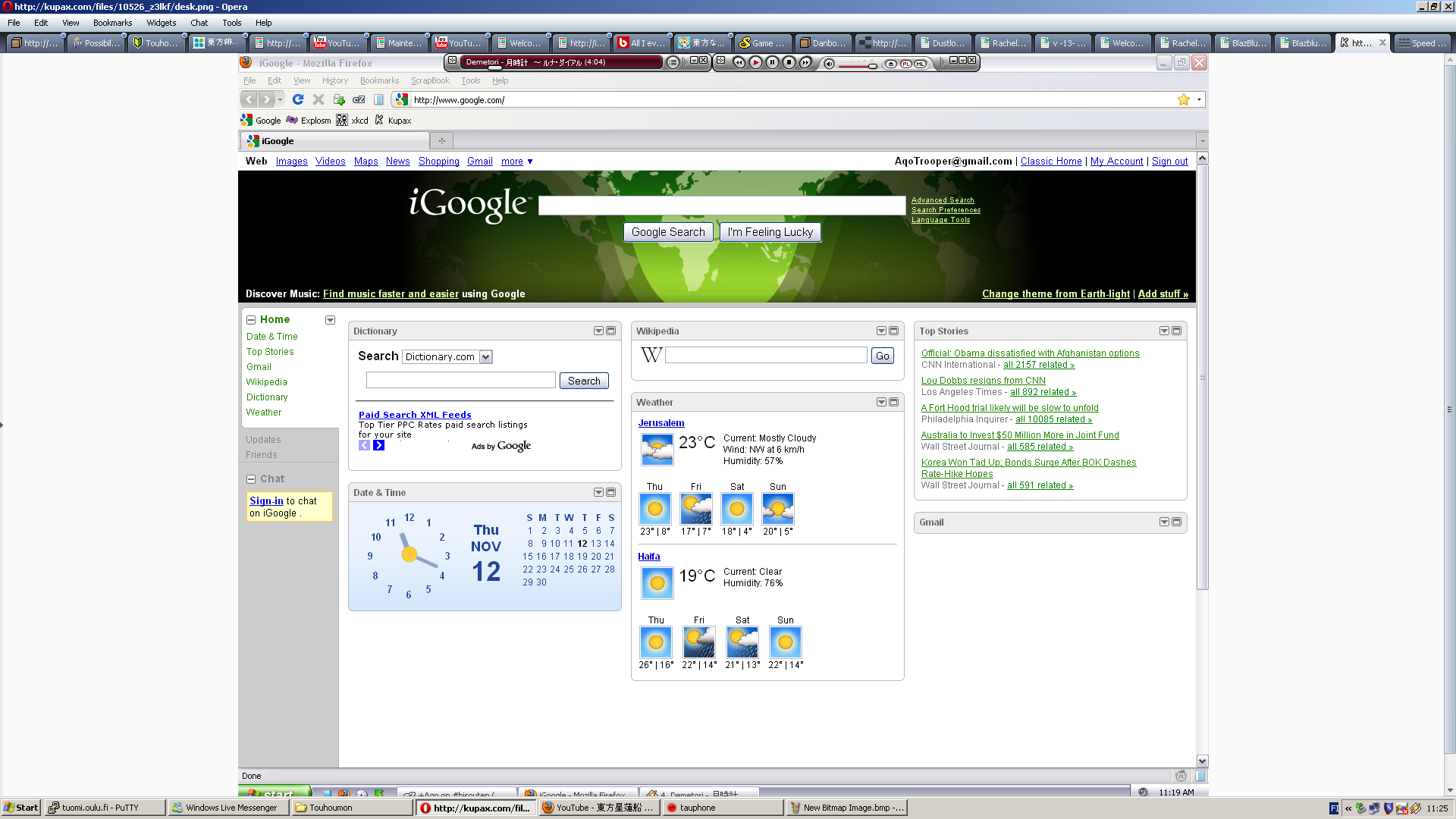Viewport: 1456px width, 819px height.
Task: Click the Jerusalem weather link
Action: pos(661,423)
